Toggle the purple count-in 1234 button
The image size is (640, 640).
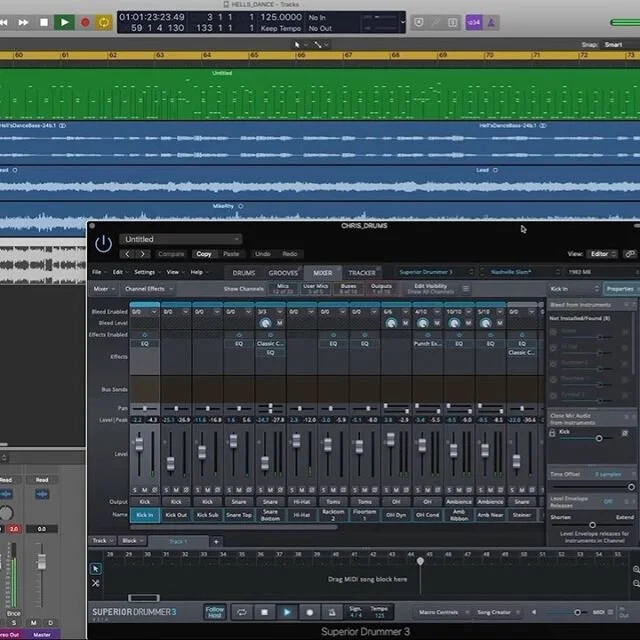473,22
